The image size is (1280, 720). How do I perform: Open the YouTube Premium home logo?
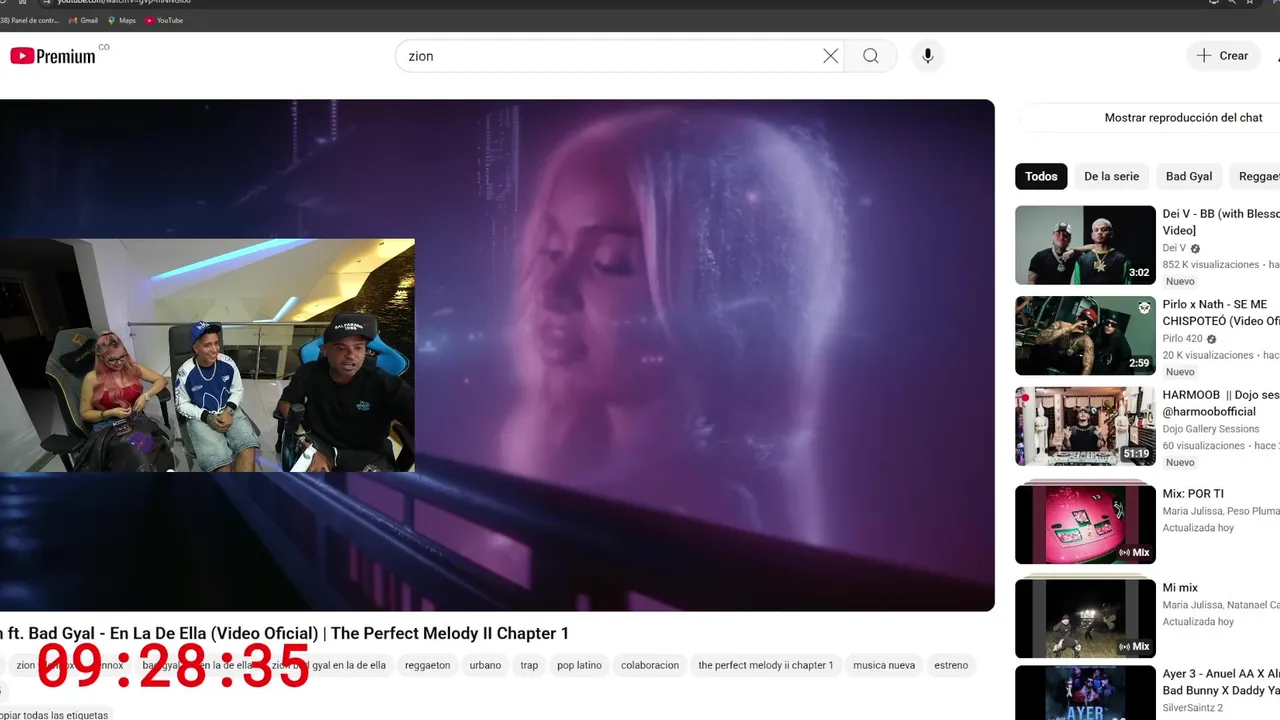click(x=55, y=56)
